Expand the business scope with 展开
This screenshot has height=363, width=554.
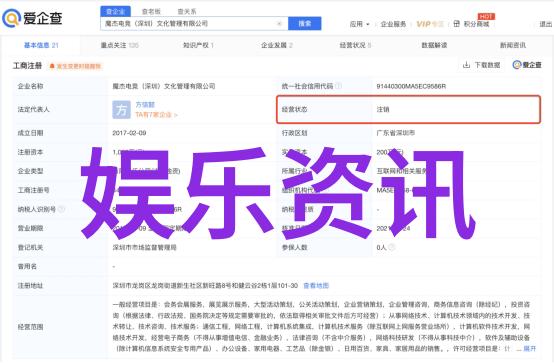(530, 349)
